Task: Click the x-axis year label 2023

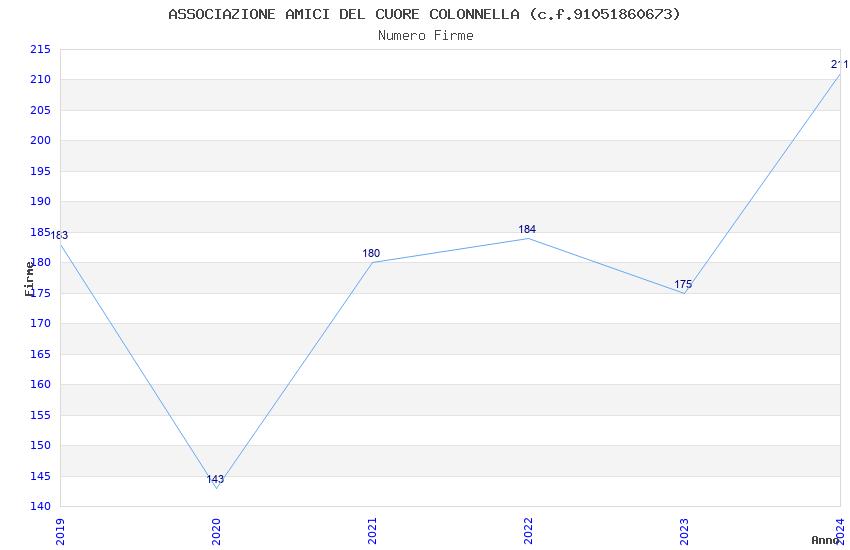Action: point(685,531)
